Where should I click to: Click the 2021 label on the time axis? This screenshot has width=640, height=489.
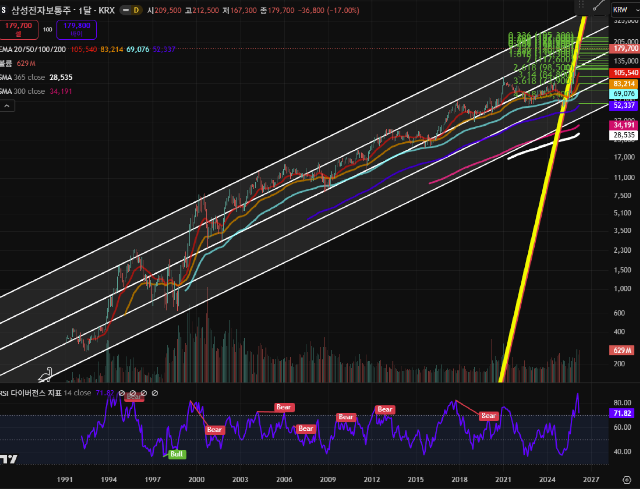[503, 479]
